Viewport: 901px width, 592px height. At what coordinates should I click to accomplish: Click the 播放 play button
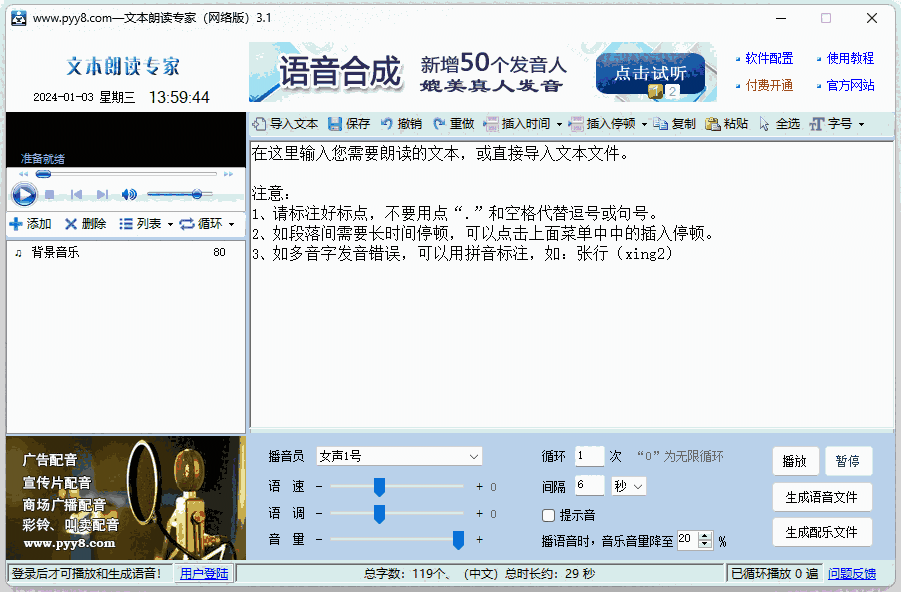tap(795, 461)
